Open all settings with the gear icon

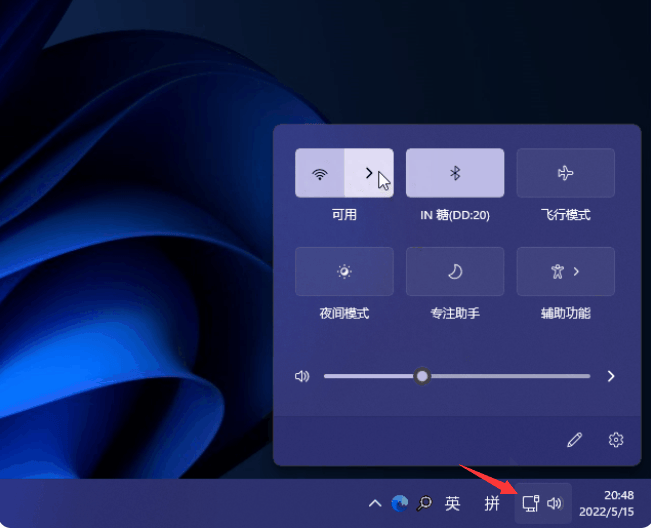coord(616,439)
